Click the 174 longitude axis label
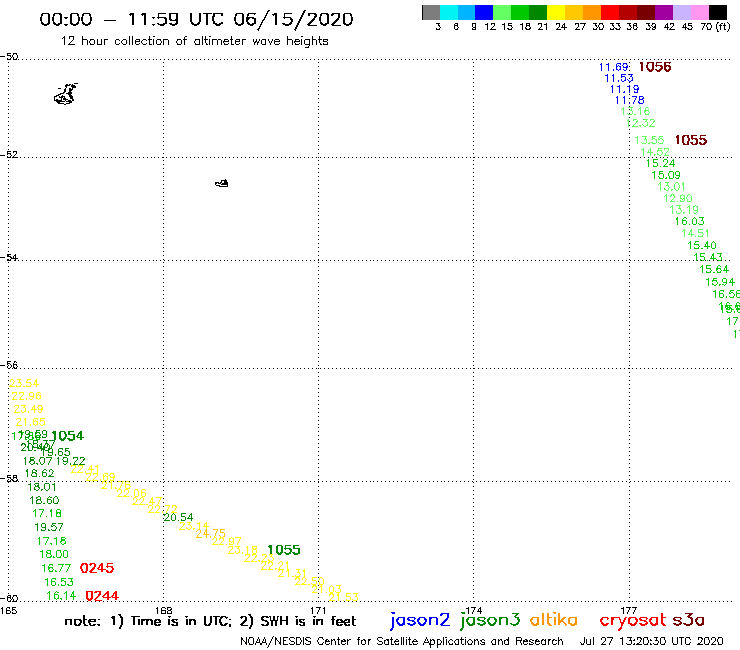The image size is (740, 650). (x=473, y=610)
